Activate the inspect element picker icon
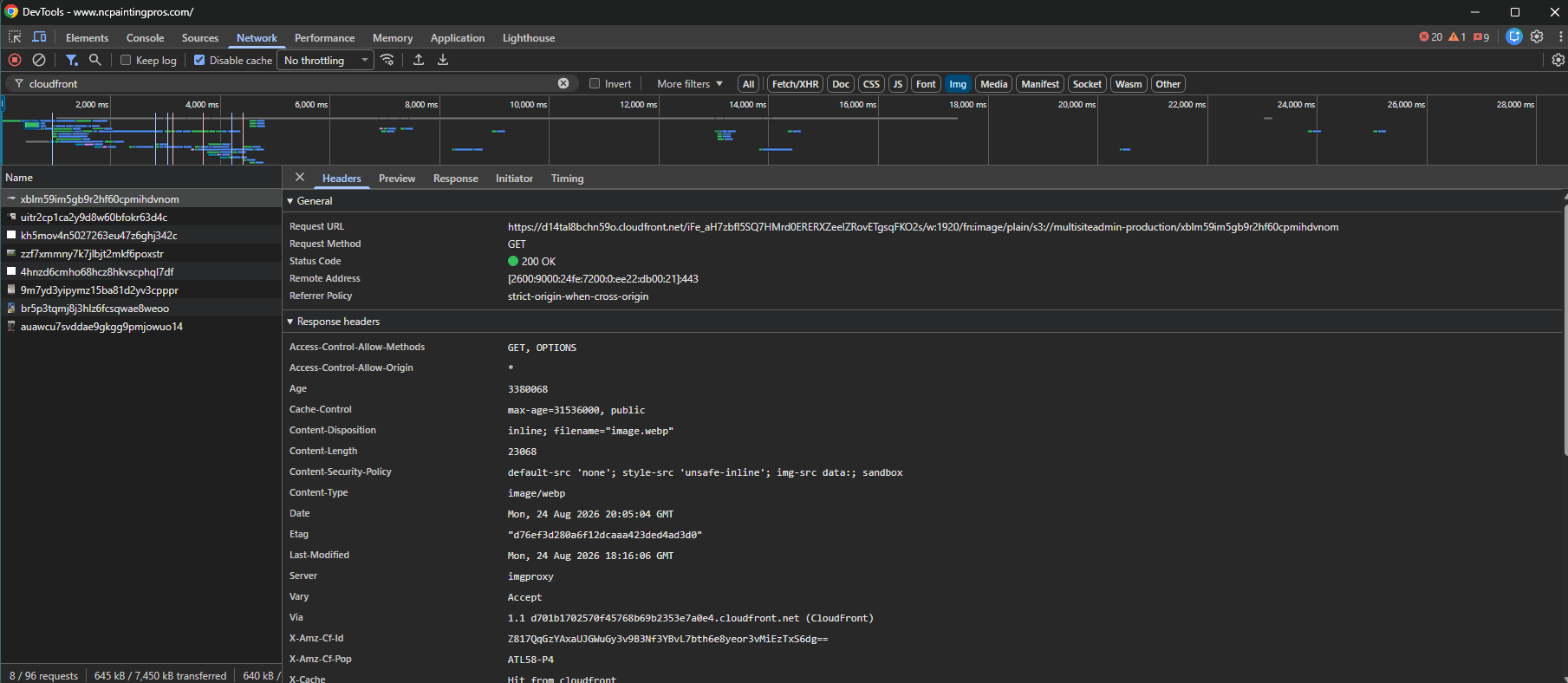Viewport: 1568px width, 683px height. click(15, 37)
